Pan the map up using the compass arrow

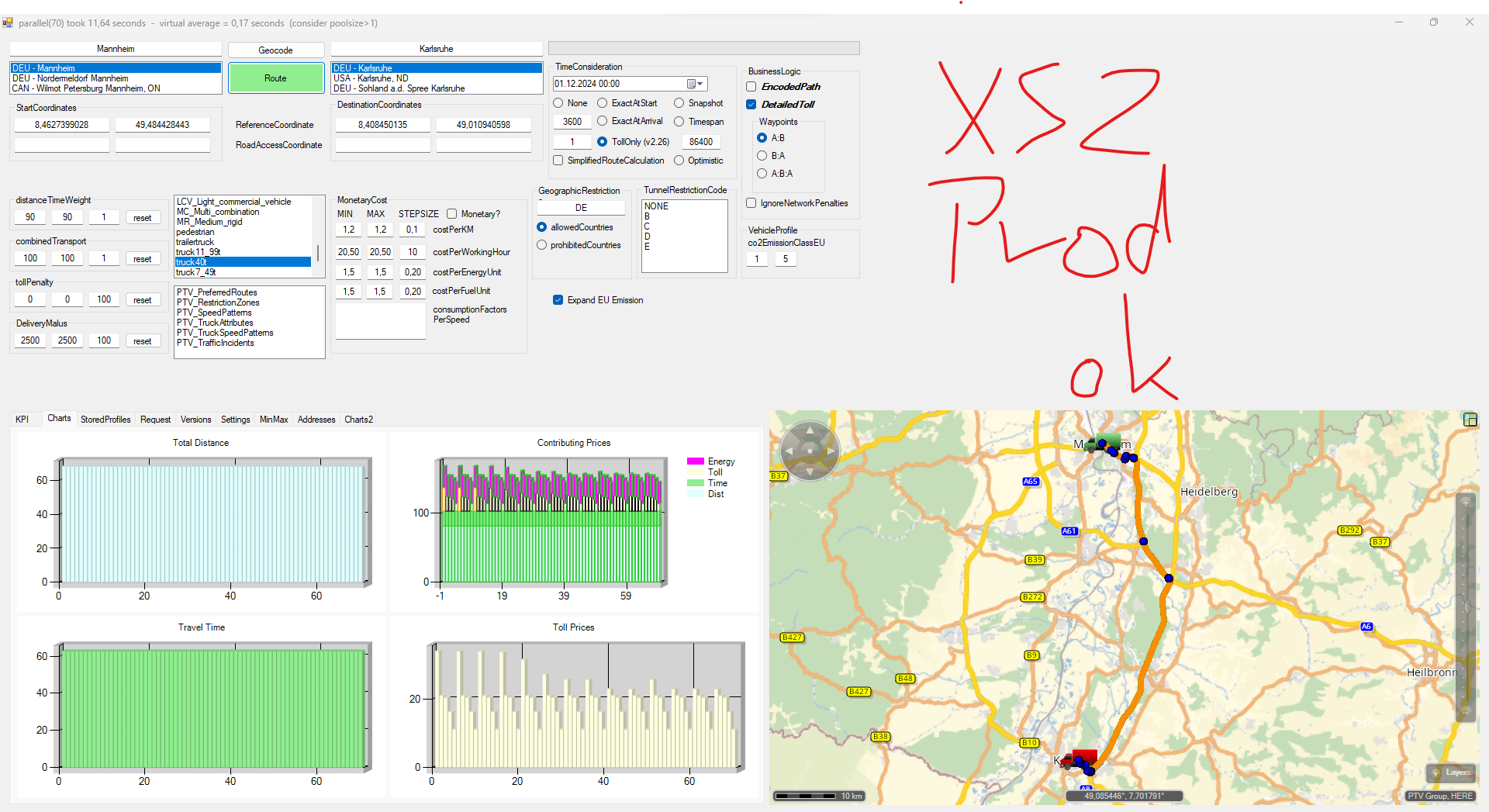coord(810,430)
